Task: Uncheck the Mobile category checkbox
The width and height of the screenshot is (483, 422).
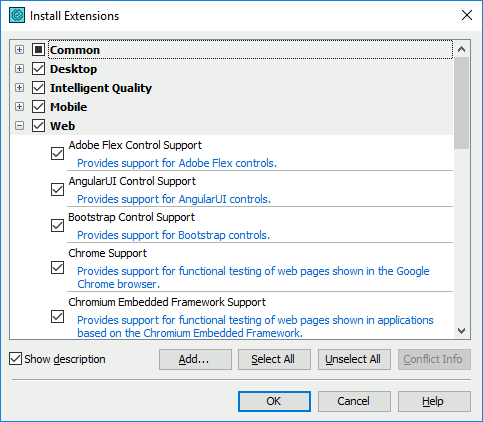Action: 38,107
